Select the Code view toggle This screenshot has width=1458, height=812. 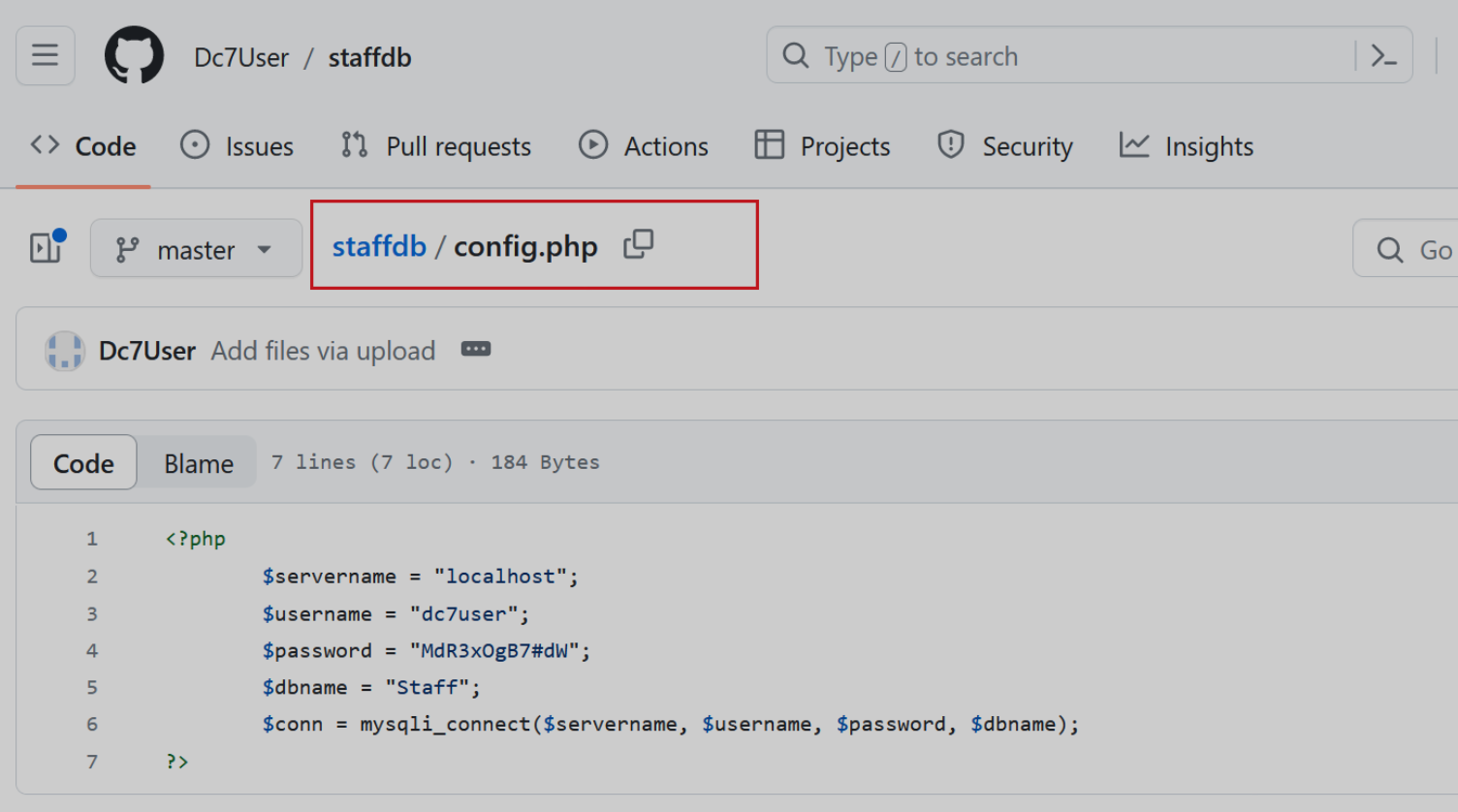click(x=83, y=463)
